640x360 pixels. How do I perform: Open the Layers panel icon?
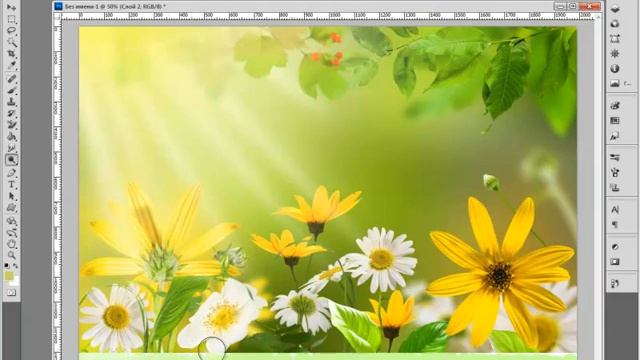(x=615, y=9)
